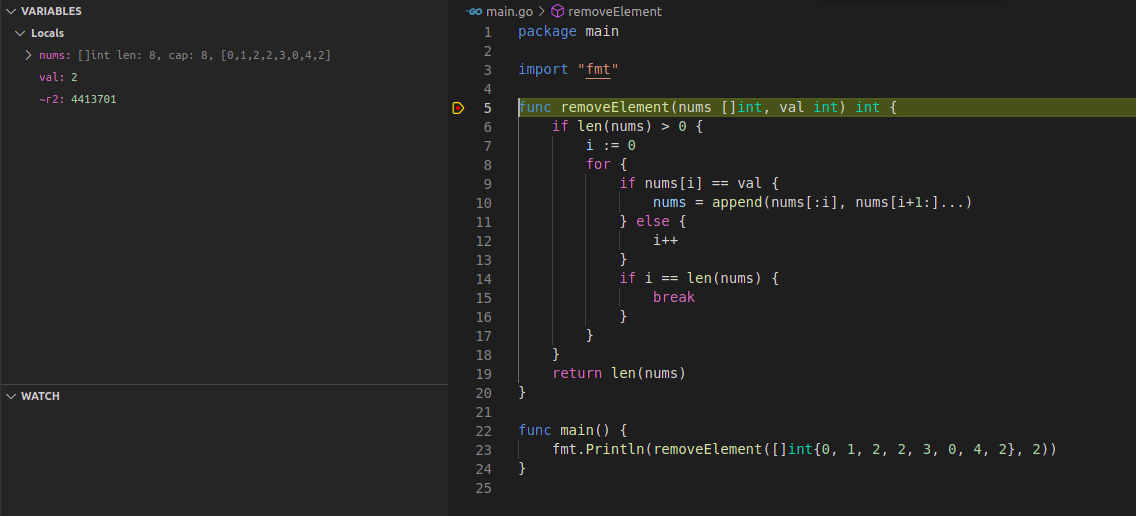Click 'i == len(nums)' on line 14
The image size is (1136, 516).
coord(703,279)
